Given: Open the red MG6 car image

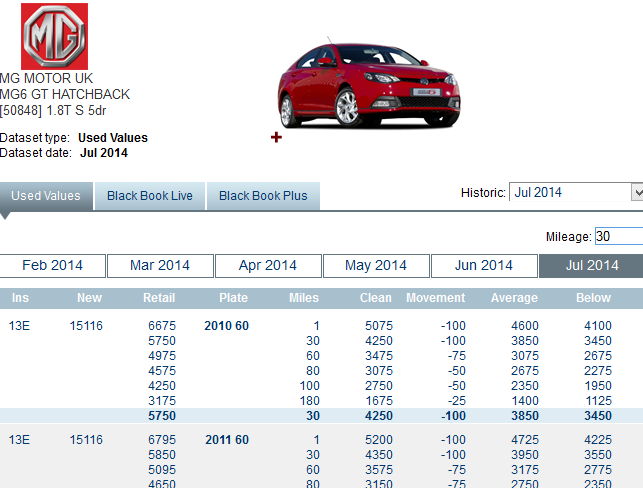Looking at the screenshot, I should click(369, 84).
